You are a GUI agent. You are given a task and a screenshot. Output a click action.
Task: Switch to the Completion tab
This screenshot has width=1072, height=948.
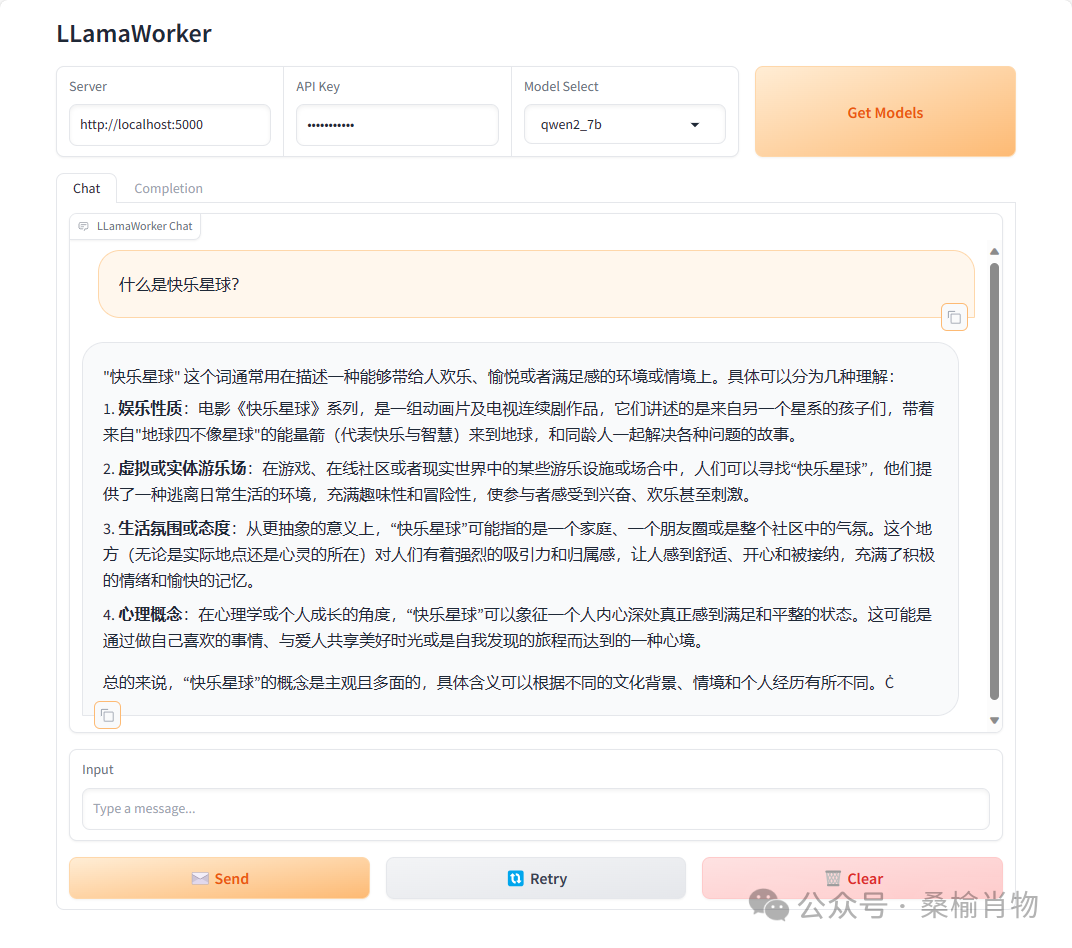pos(168,188)
